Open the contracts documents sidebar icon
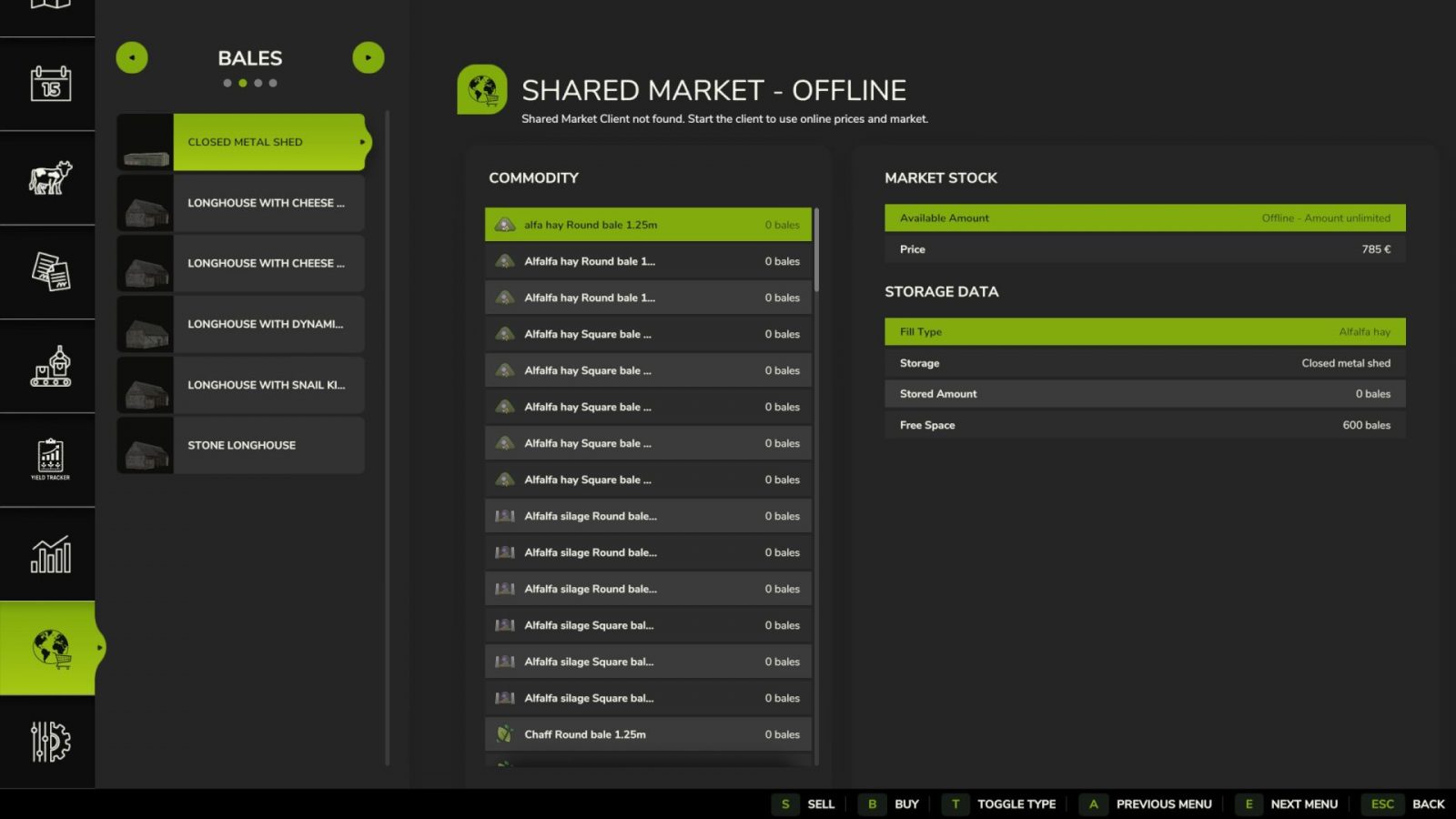 [50, 271]
